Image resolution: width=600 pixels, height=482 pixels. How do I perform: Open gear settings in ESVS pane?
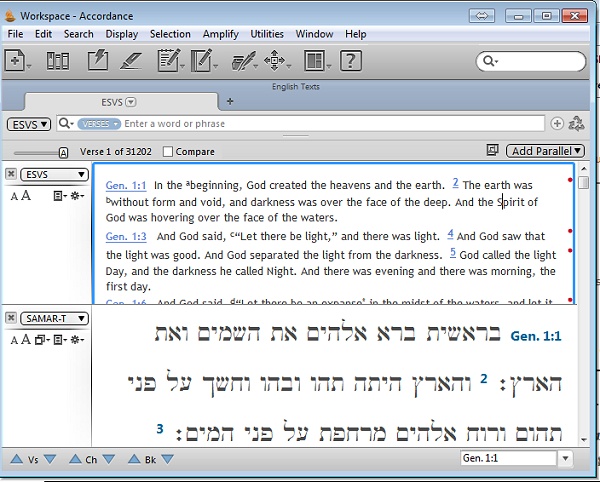point(76,196)
